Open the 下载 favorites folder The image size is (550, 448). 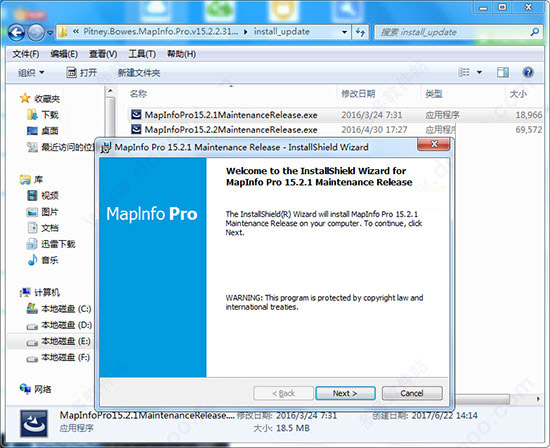(x=43, y=115)
